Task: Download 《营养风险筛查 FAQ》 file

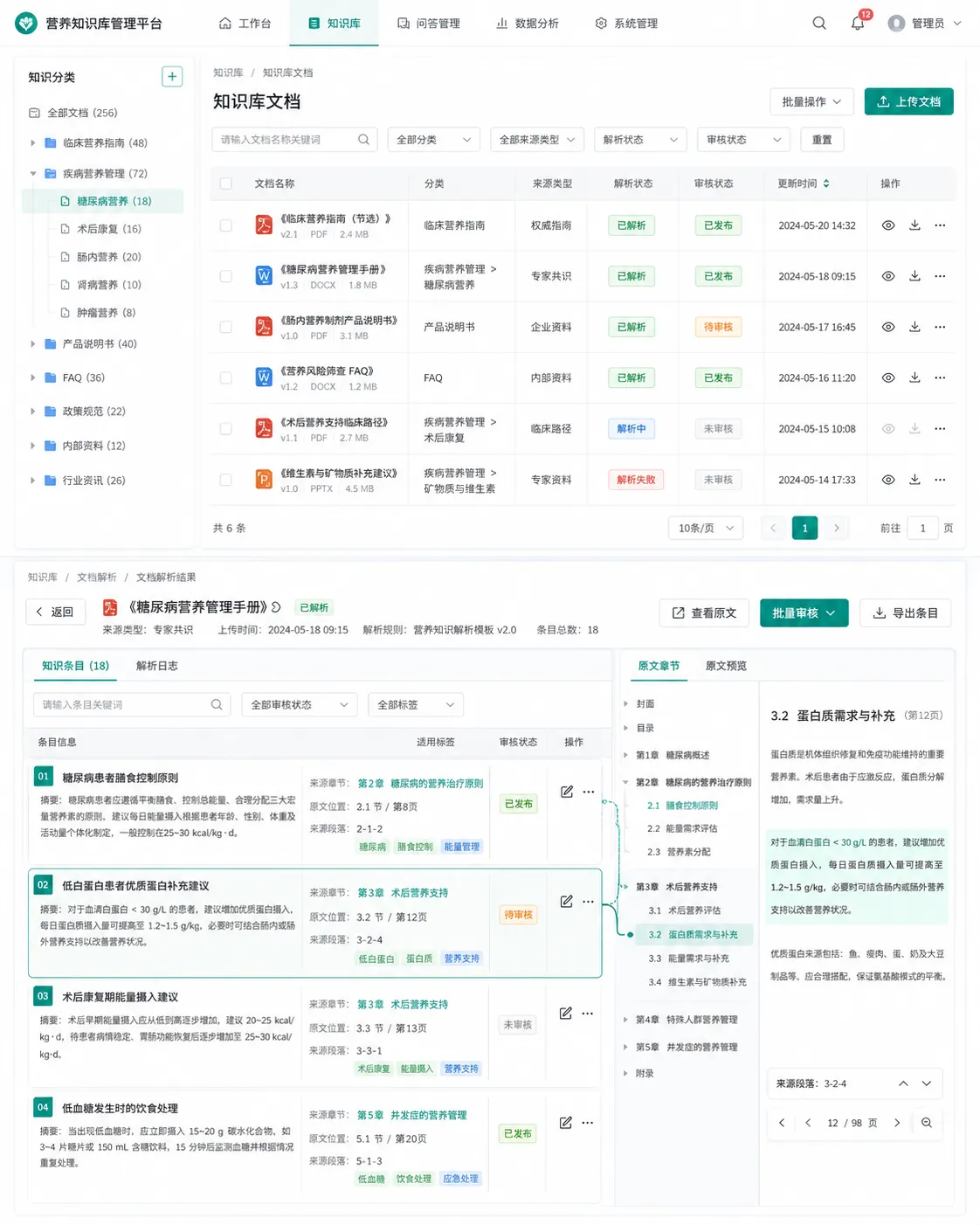Action: [x=914, y=377]
